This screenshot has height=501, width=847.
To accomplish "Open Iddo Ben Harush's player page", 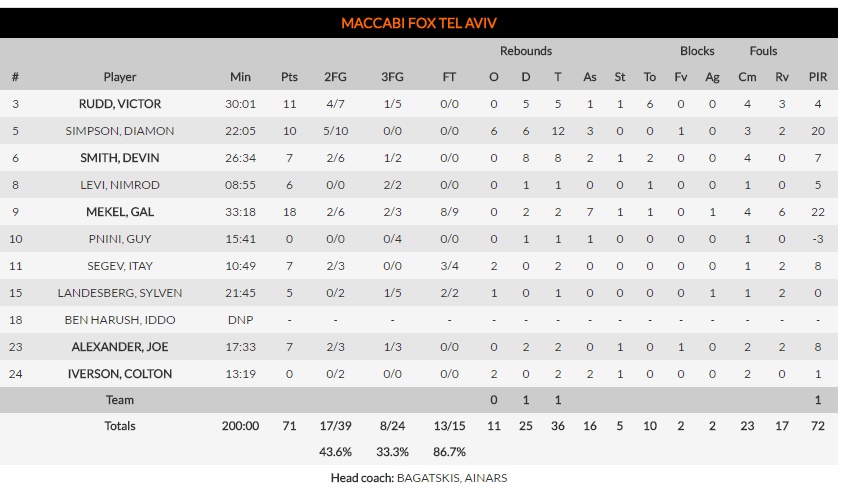I will click(120, 320).
